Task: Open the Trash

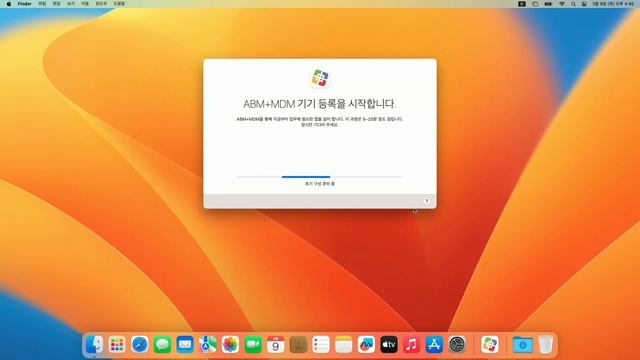Action: click(545, 345)
